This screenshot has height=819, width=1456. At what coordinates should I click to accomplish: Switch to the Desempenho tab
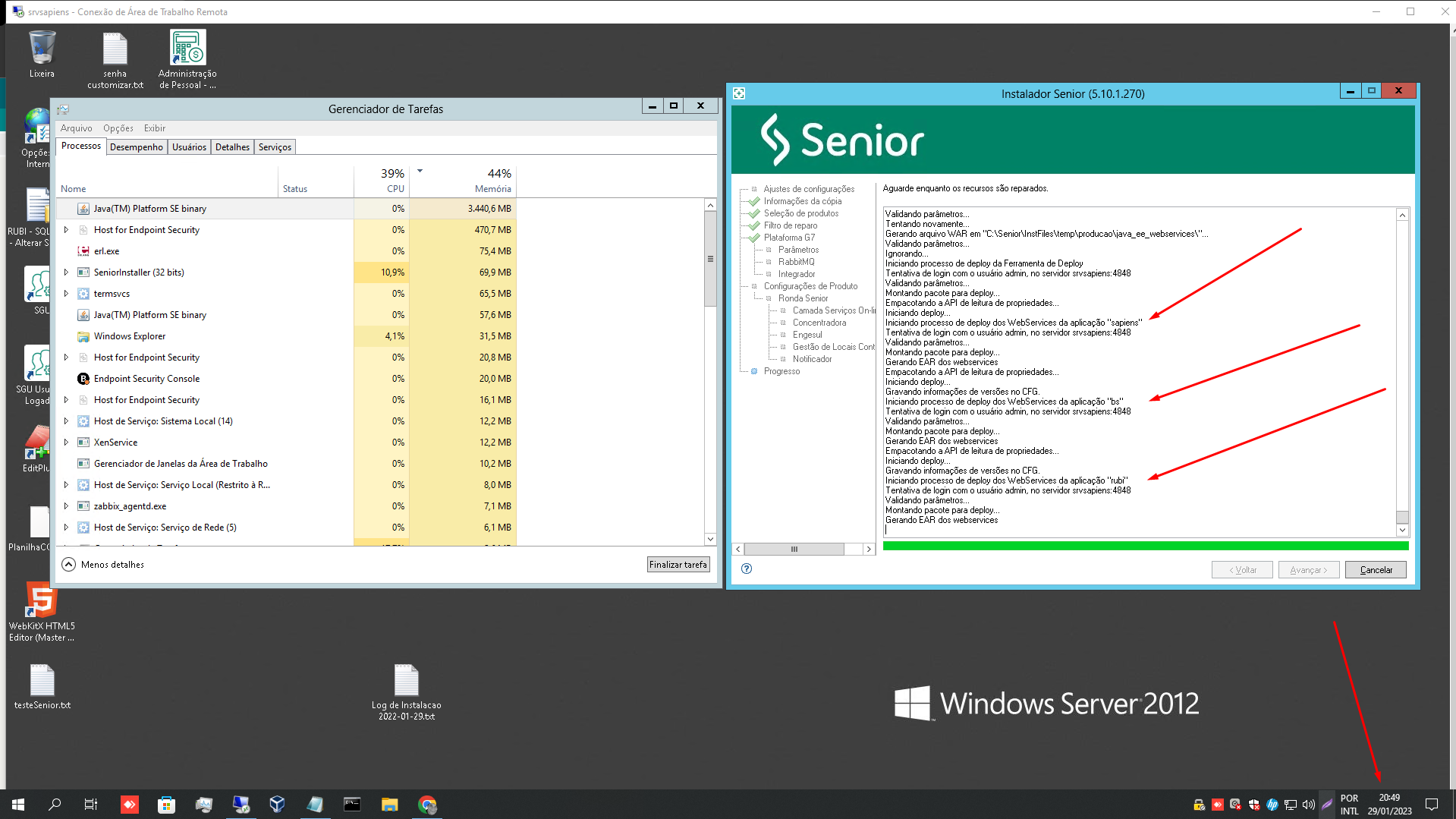137,147
